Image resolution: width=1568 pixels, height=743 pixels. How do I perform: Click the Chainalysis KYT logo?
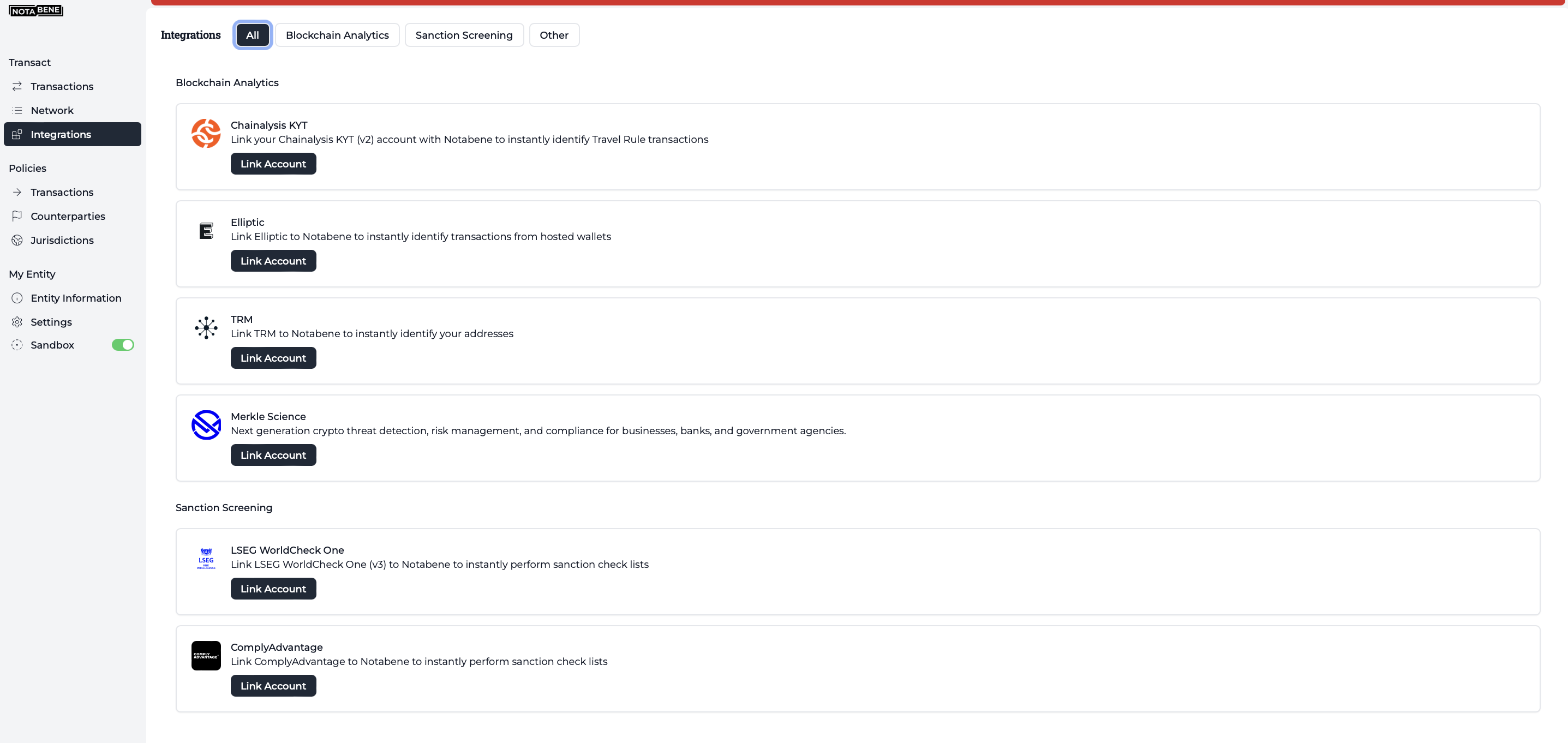(206, 133)
